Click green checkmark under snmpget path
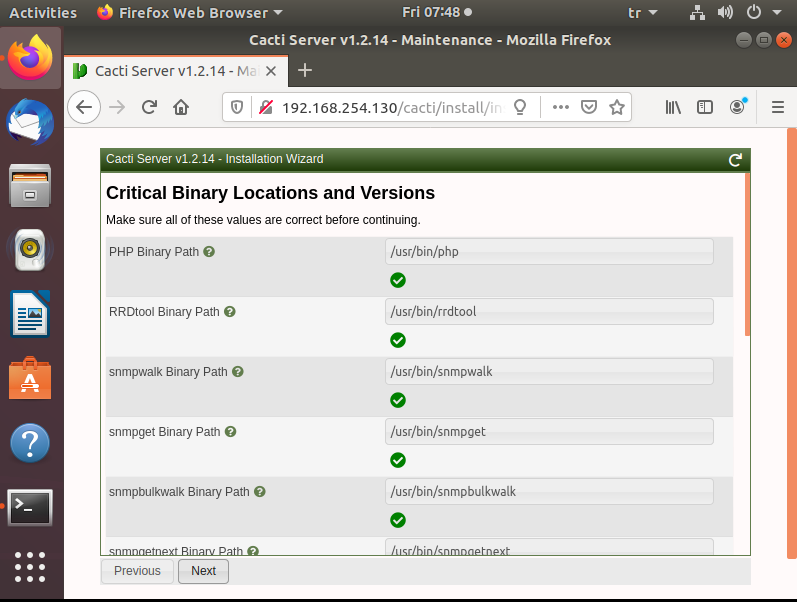 pyautogui.click(x=398, y=460)
